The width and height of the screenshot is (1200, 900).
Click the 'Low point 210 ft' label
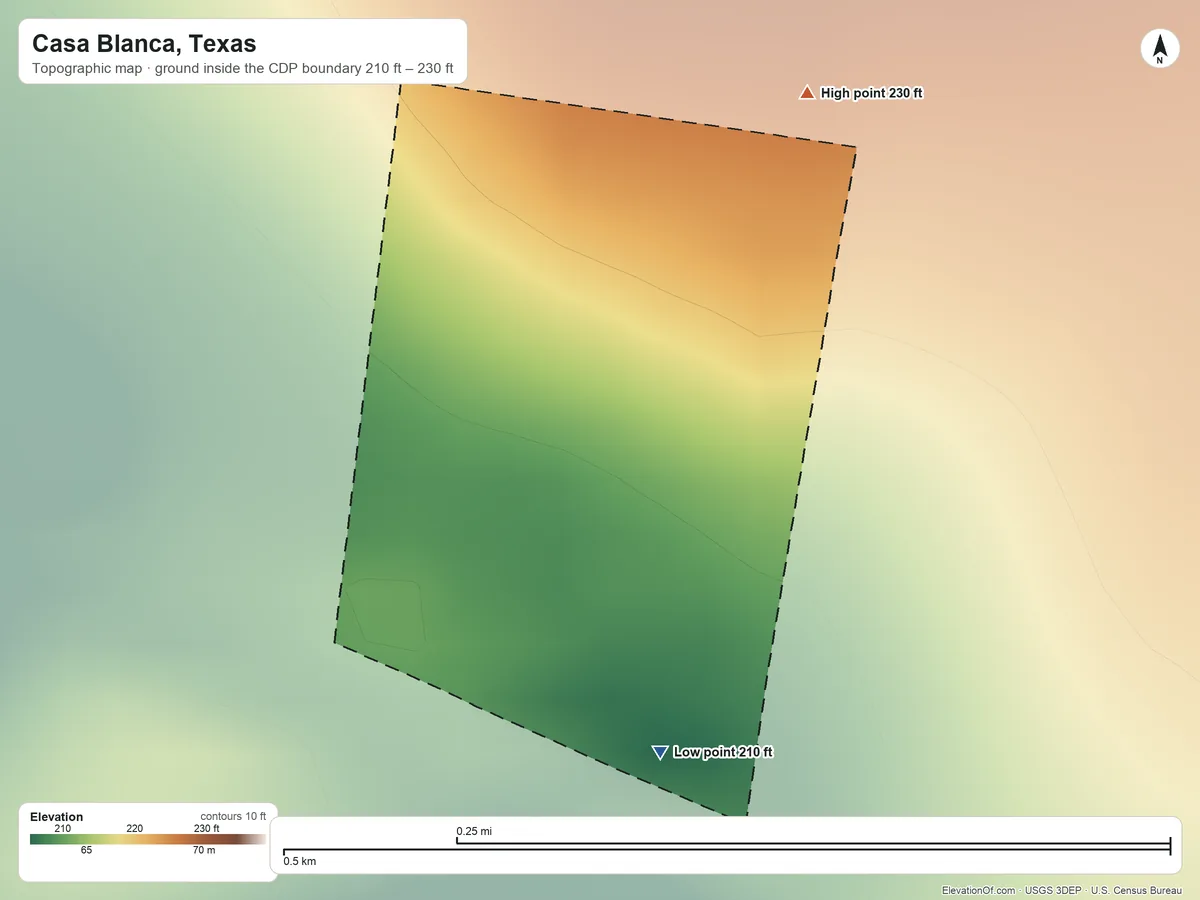[723, 752]
